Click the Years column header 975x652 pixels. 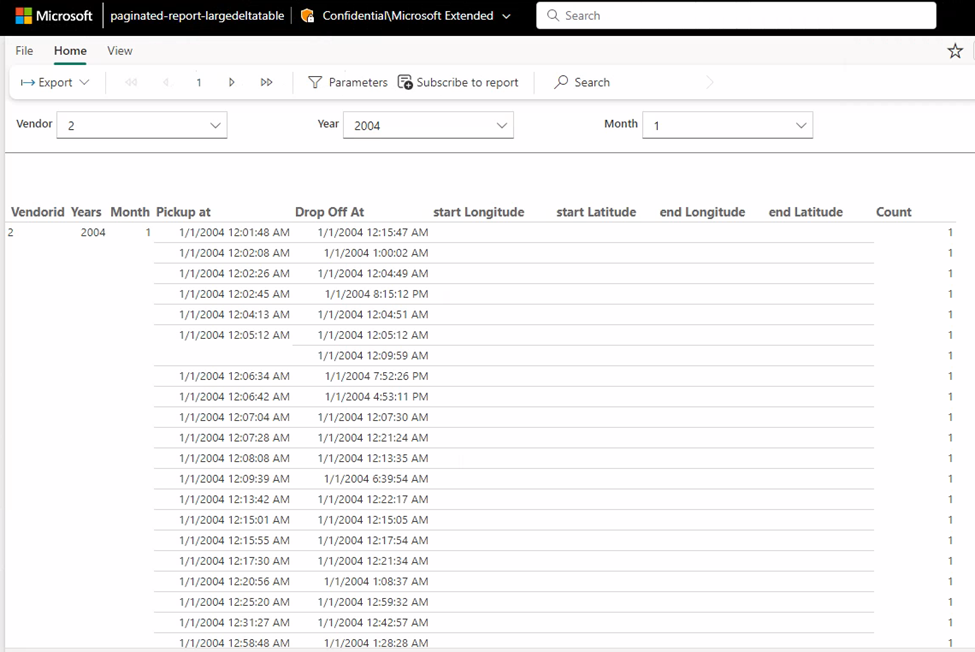click(x=86, y=212)
